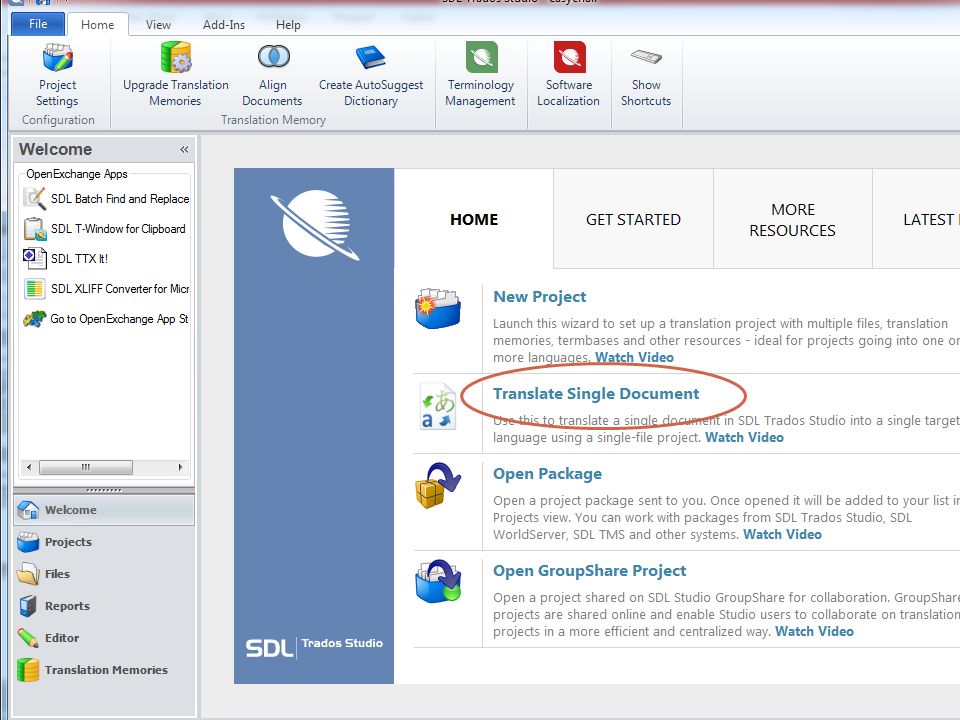Image resolution: width=960 pixels, height=720 pixels.
Task: Click the right scroll arrow in apps list
Action: (x=180, y=467)
